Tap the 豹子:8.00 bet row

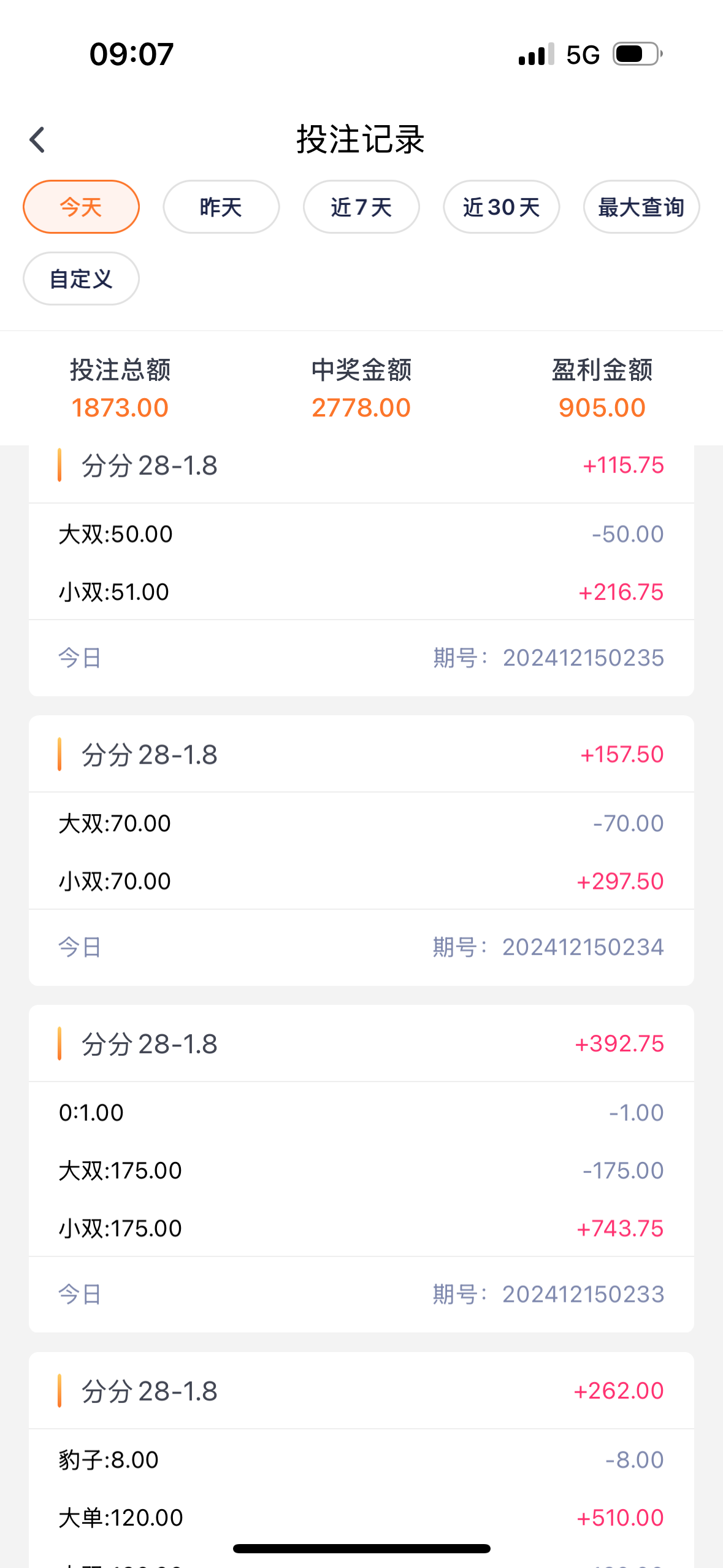tap(361, 1459)
